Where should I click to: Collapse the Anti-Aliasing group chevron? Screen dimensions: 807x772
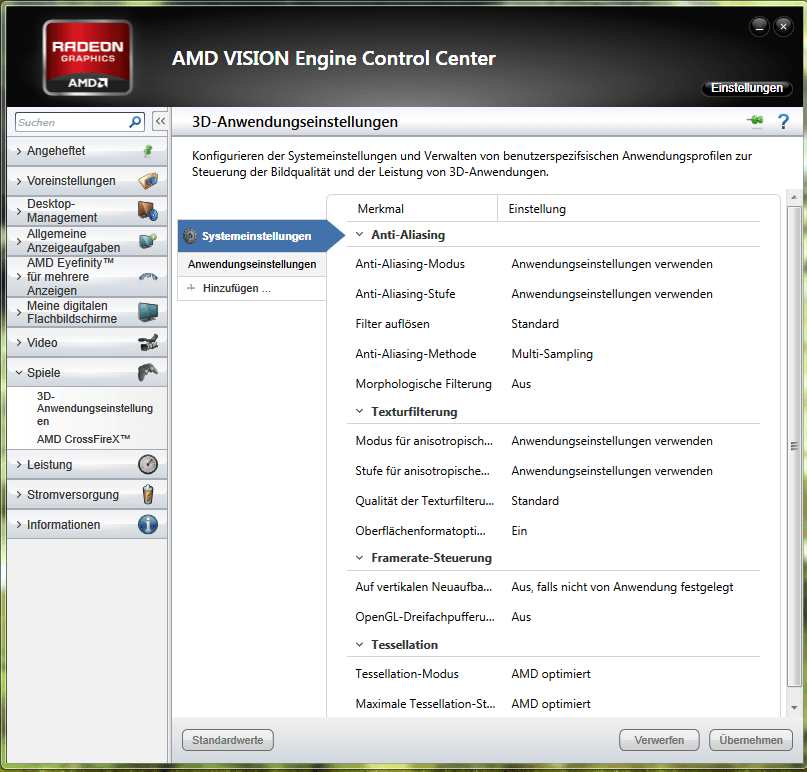(359, 234)
